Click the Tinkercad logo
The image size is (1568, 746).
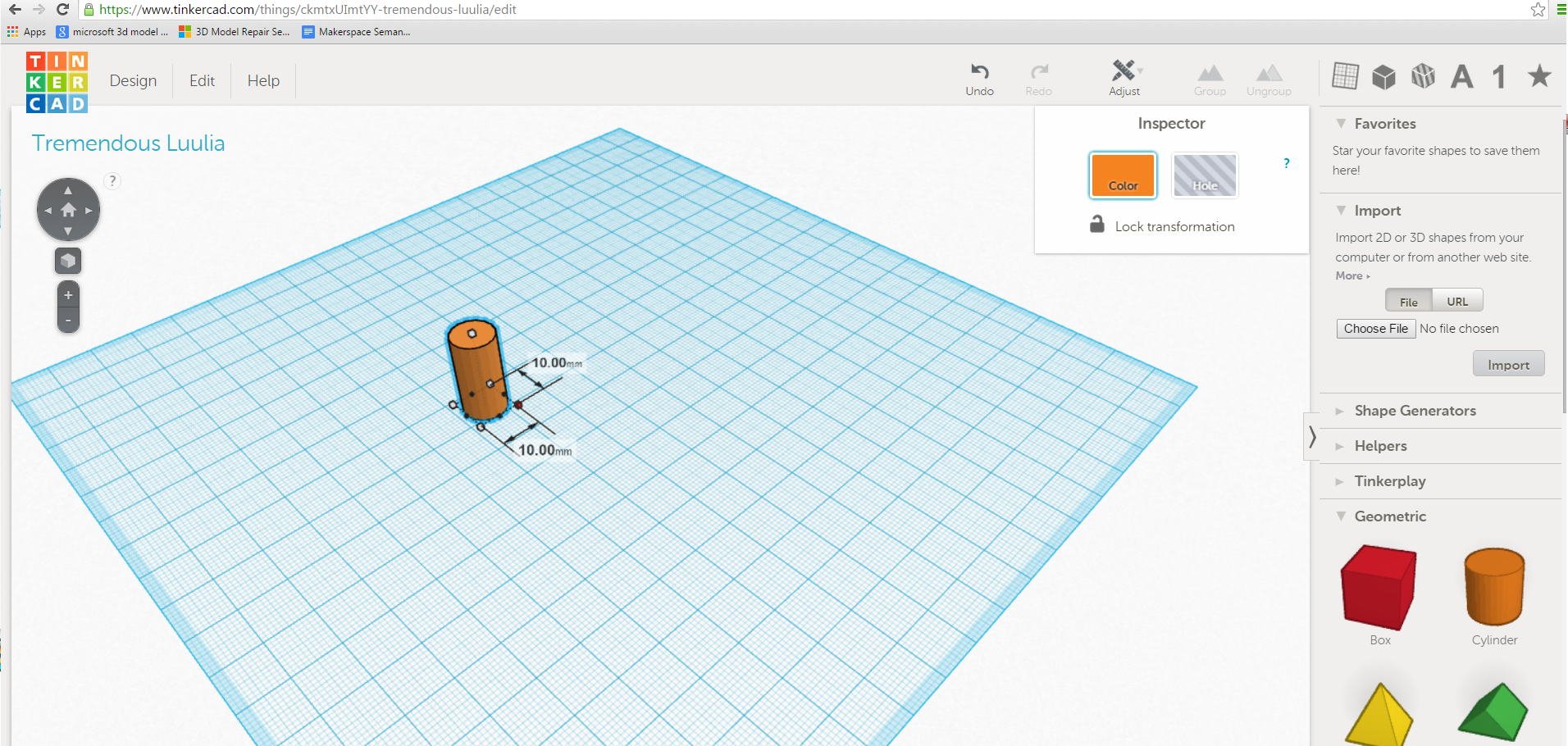point(57,82)
